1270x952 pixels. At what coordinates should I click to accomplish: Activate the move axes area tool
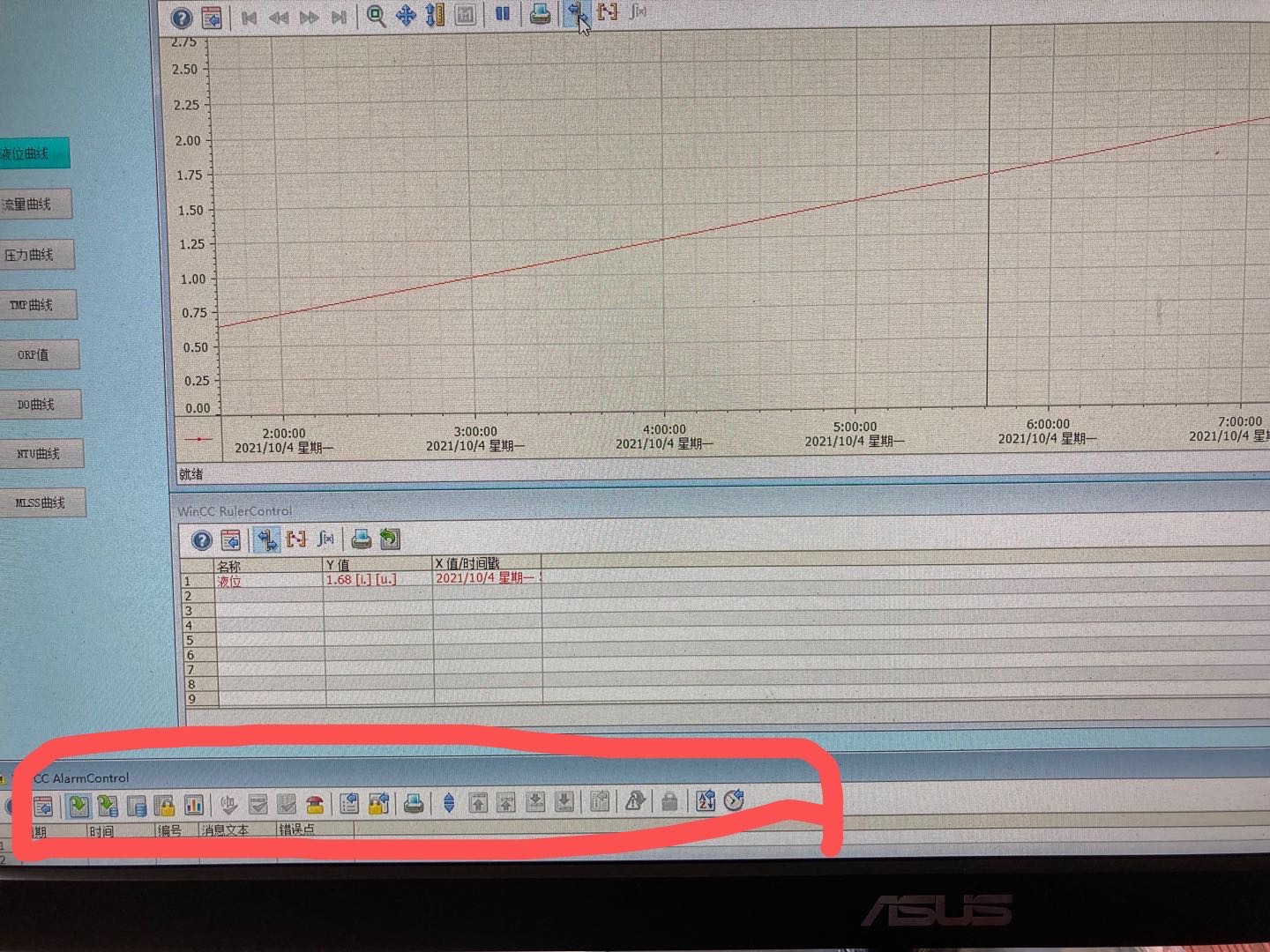point(406,16)
